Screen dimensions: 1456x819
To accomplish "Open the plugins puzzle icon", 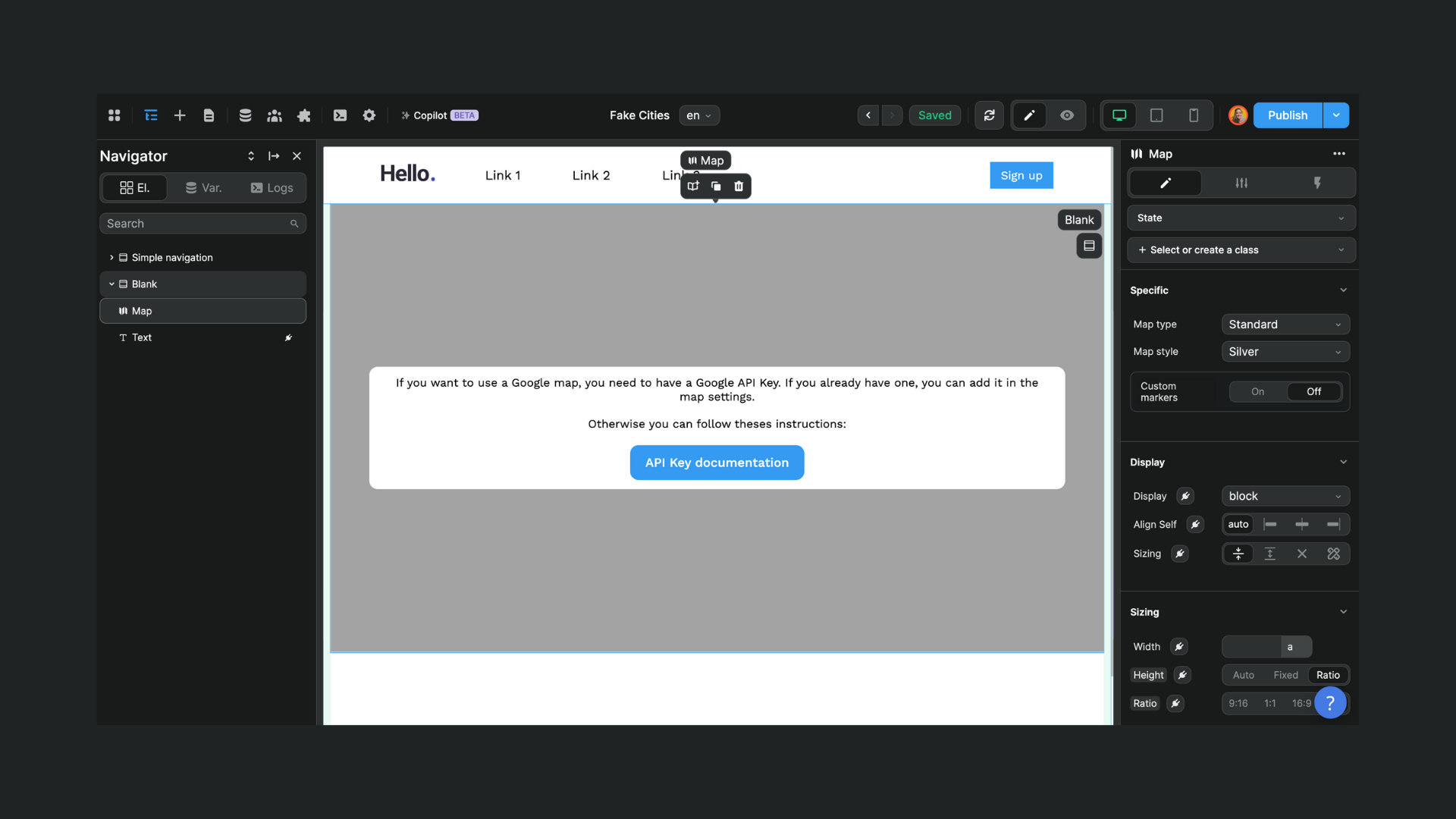I will coord(304,115).
